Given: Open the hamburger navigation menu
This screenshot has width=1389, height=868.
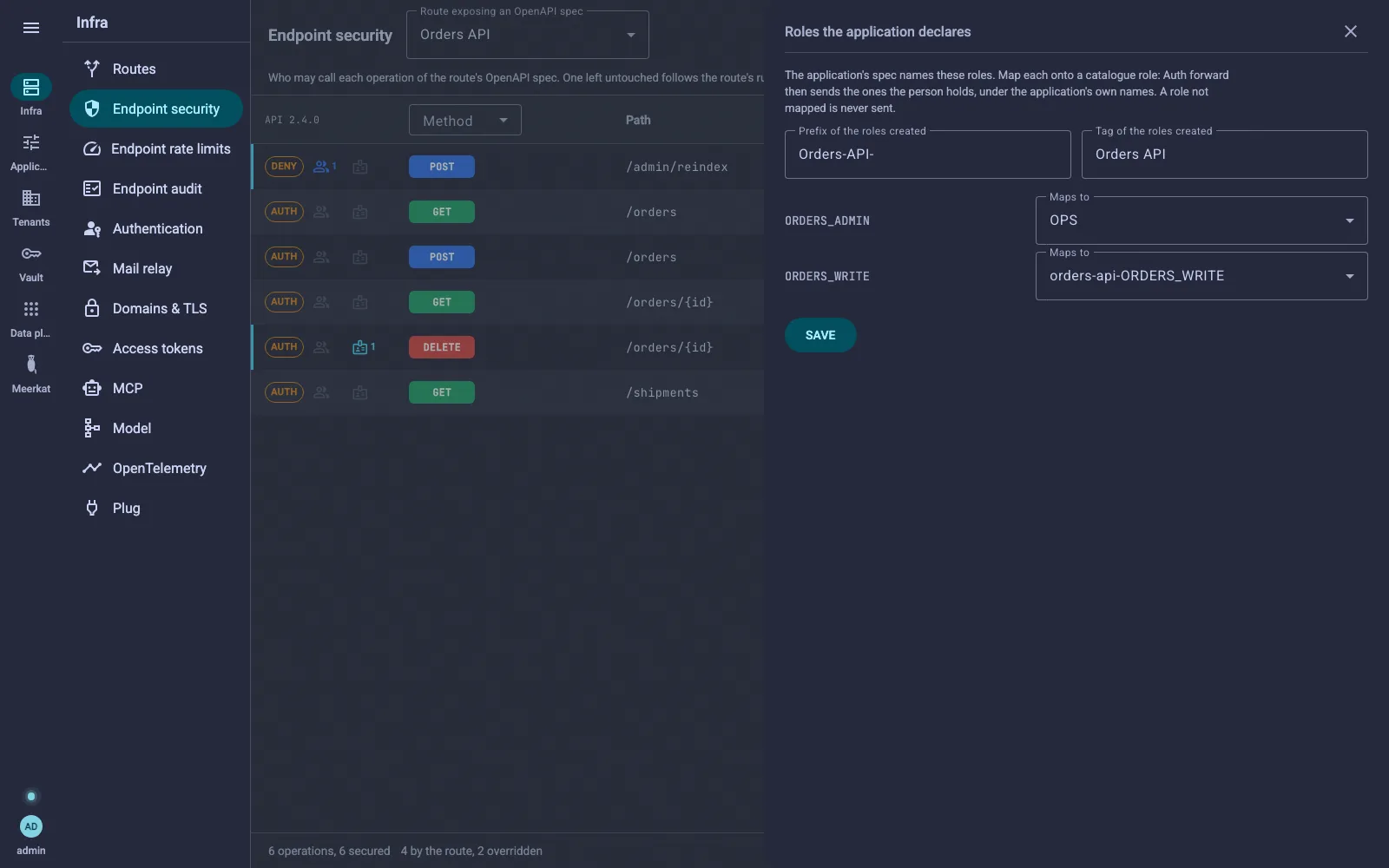Looking at the screenshot, I should click(x=31, y=28).
